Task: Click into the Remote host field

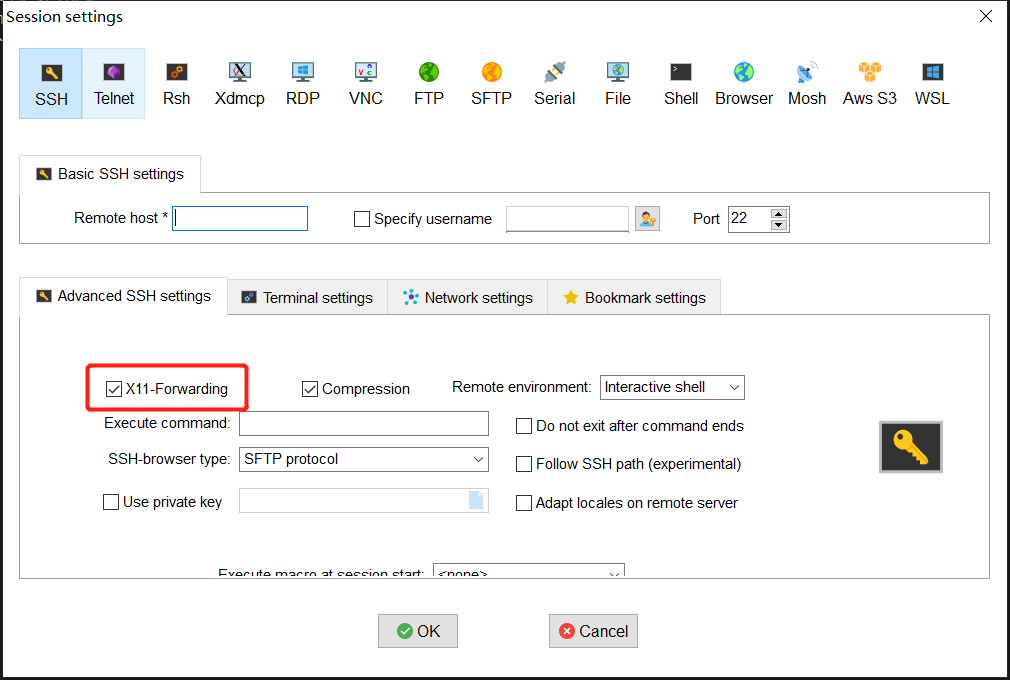Action: click(240, 219)
